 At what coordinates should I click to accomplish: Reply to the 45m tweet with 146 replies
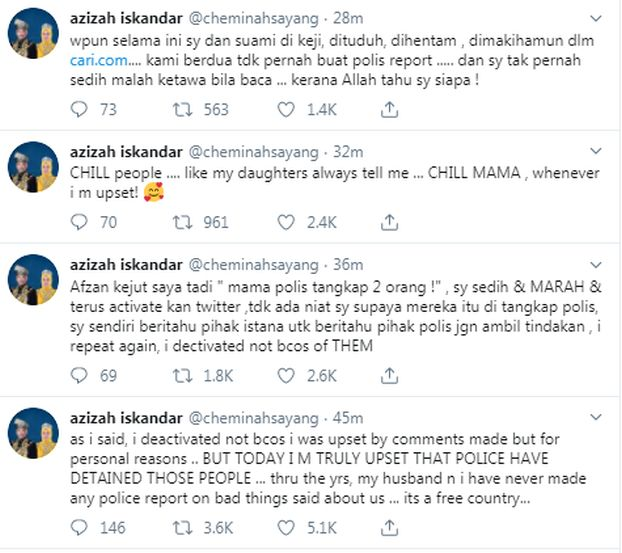pos(83,530)
